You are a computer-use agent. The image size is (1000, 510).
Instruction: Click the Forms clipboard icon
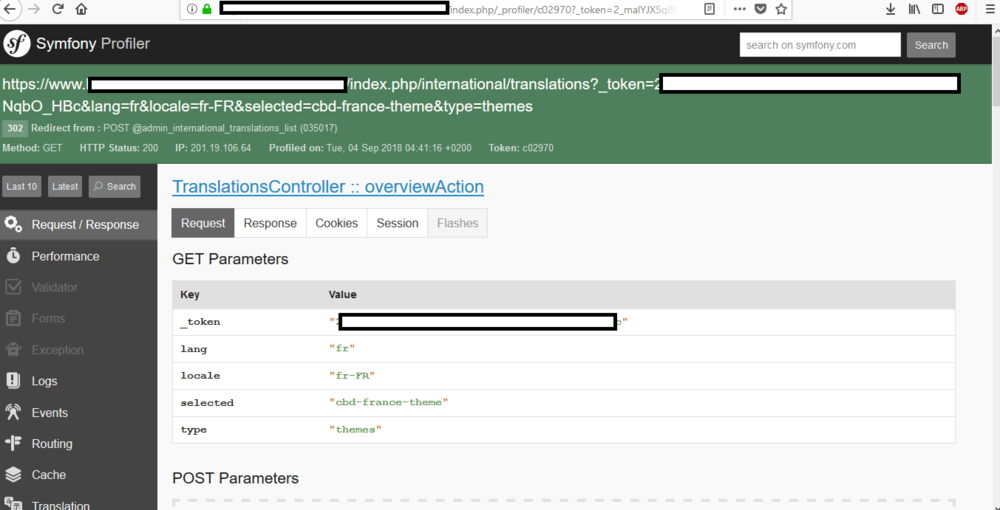tap(13, 317)
